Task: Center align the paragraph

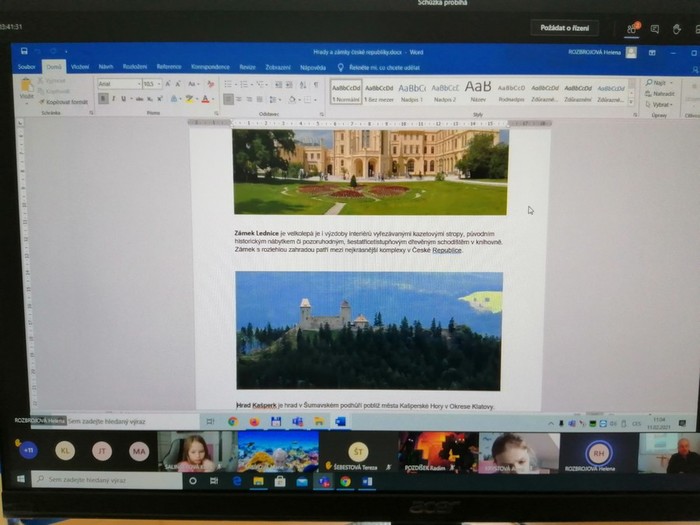Action: tap(240, 99)
